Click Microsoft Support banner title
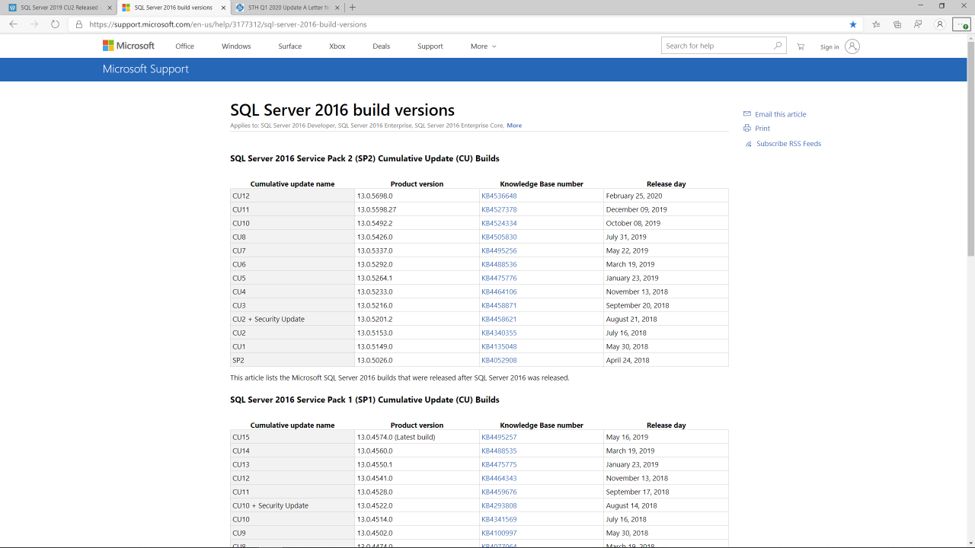975x548 pixels. 146,69
